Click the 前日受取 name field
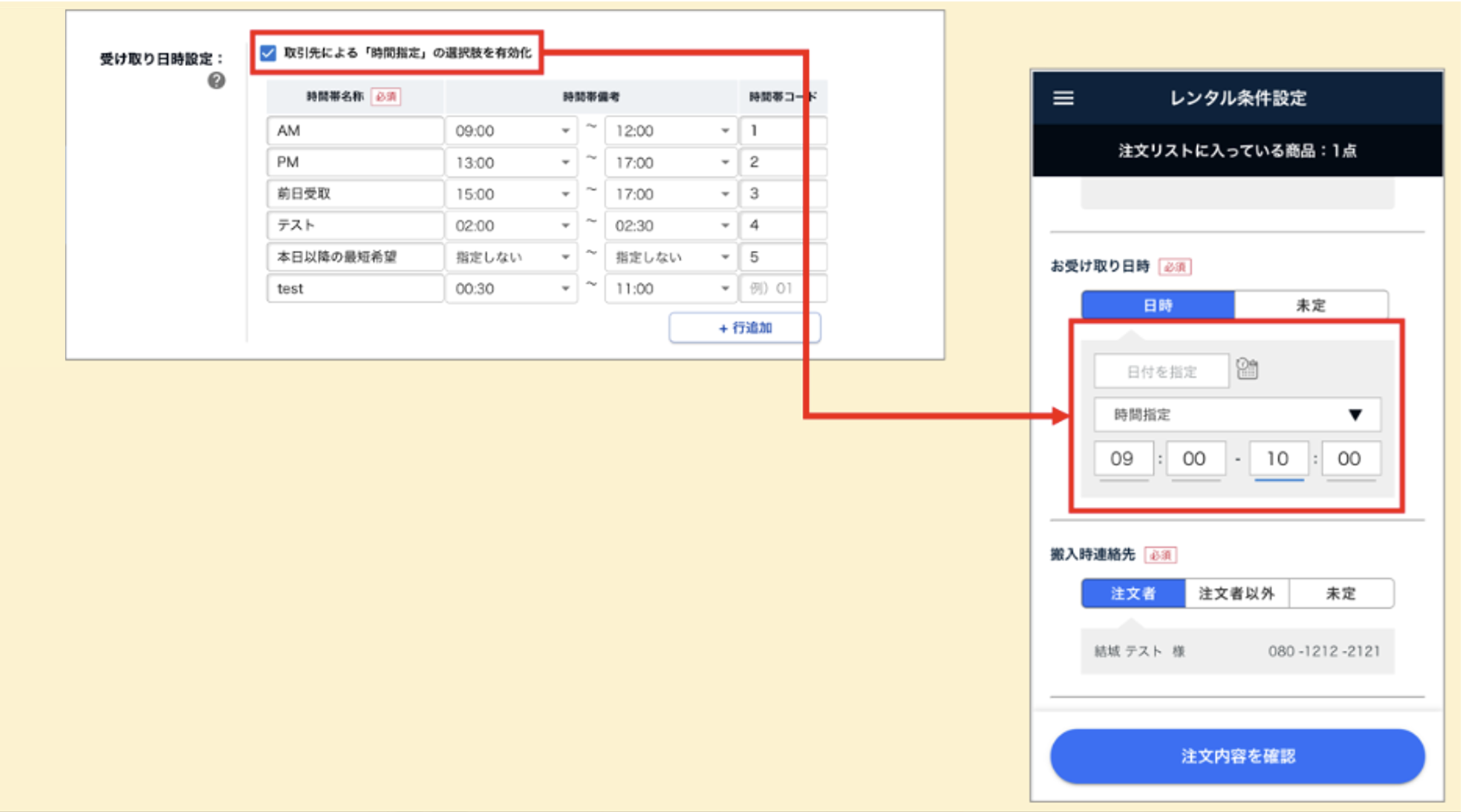The image size is (1463, 812). pos(354,194)
